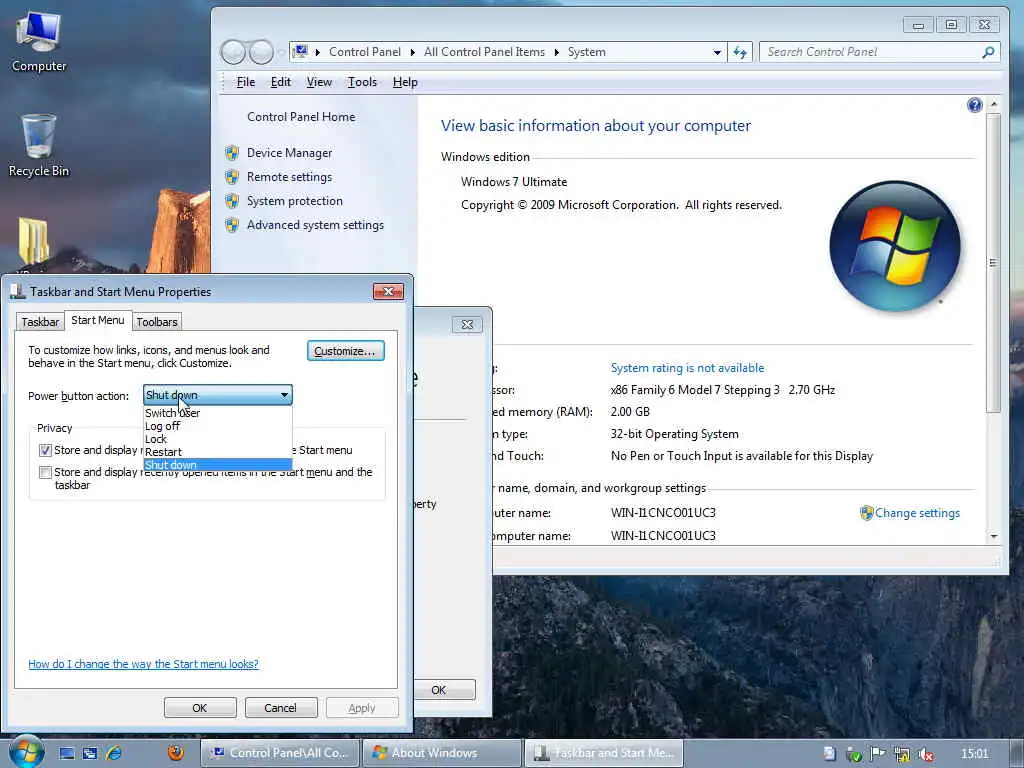Click OK in Taskbar and Start Menu Properties
This screenshot has height=768, width=1024.
(x=200, y=708)
